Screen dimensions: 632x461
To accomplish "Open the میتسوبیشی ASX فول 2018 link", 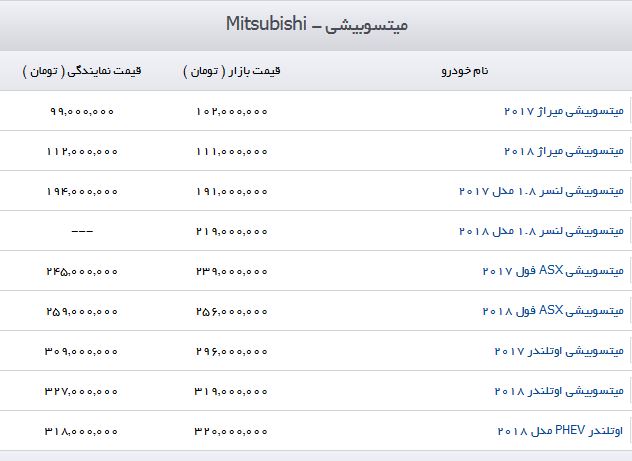I will [x=553, y=311].
